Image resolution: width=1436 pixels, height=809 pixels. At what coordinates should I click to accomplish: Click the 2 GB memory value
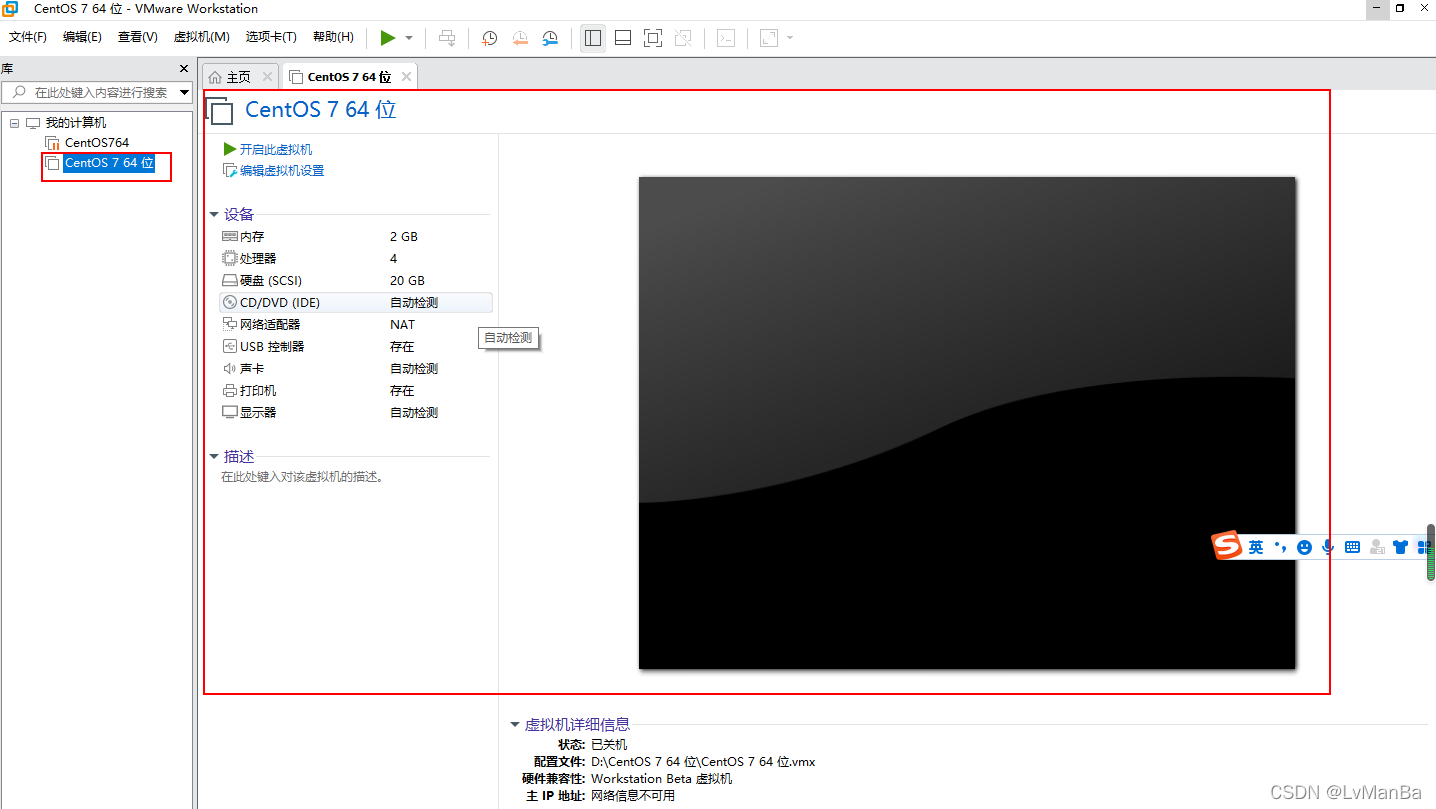(404, 237)
